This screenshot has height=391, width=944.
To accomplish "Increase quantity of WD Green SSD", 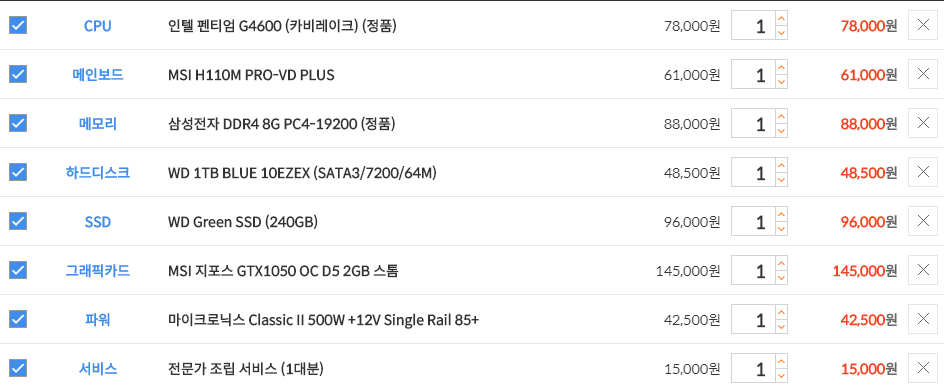I will [781, 215].
